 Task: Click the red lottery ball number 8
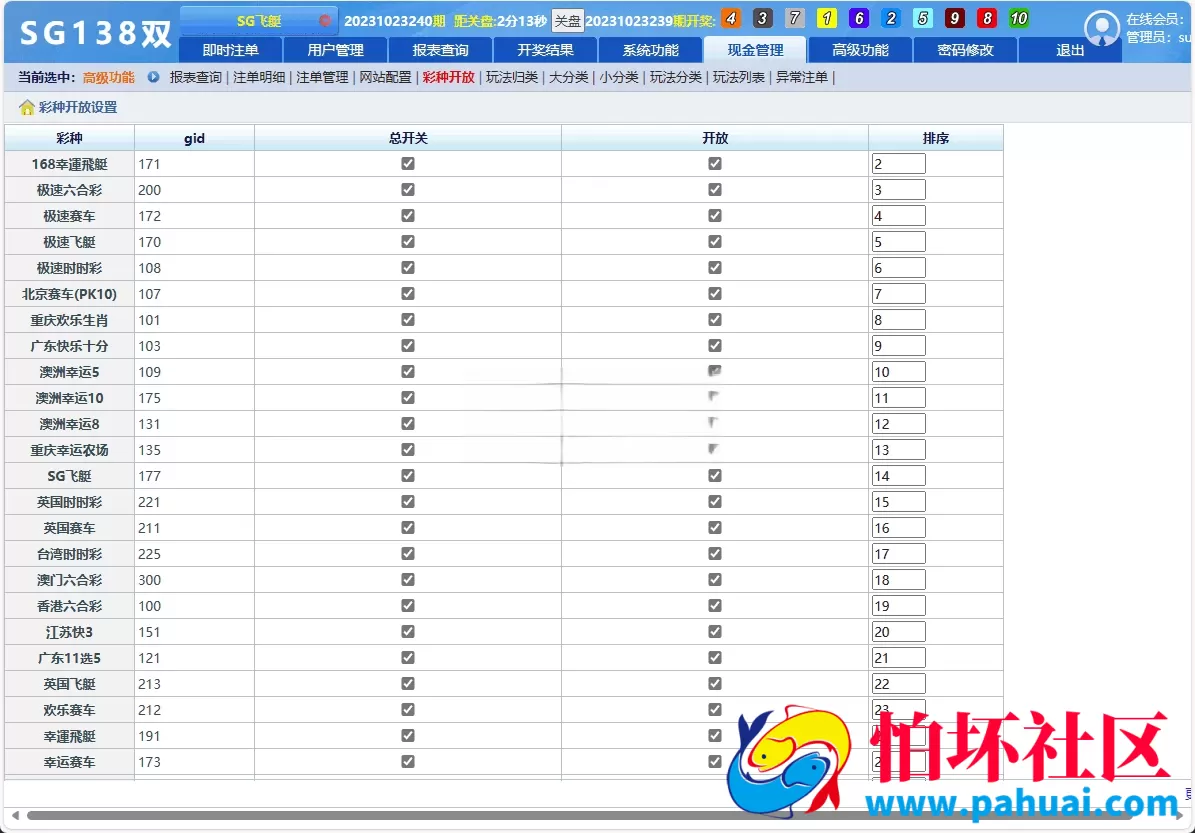[x=986, y=18]
